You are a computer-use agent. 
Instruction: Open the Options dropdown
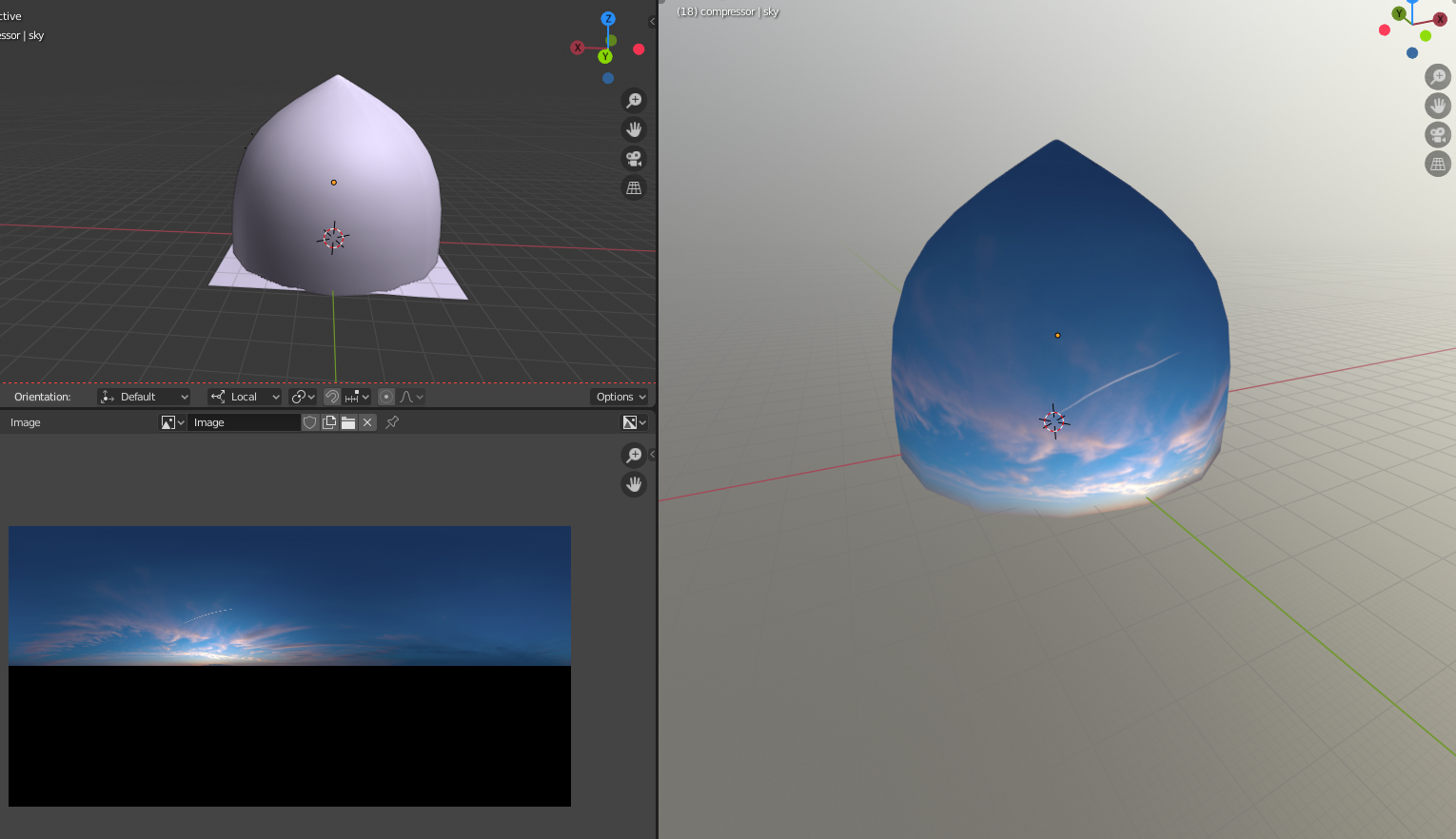620,397
